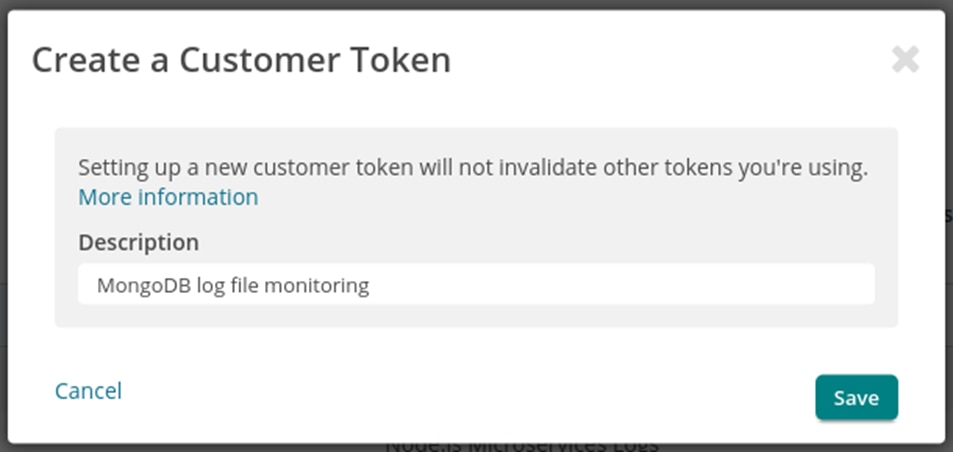This screenshot has height=452, width=953.
Task: Click the word Create in the heading
Action: click(x=84, y=61)
